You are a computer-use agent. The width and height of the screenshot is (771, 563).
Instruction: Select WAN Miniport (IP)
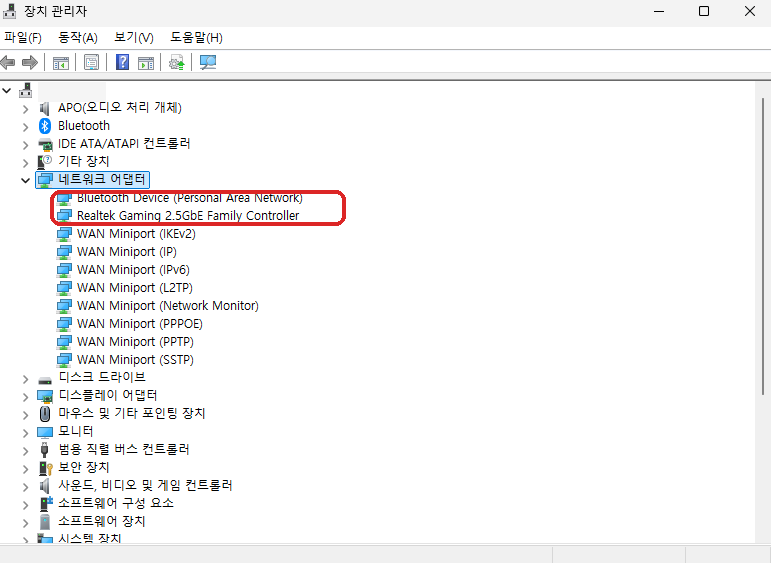pyautogui.click(x=126, y=252)
